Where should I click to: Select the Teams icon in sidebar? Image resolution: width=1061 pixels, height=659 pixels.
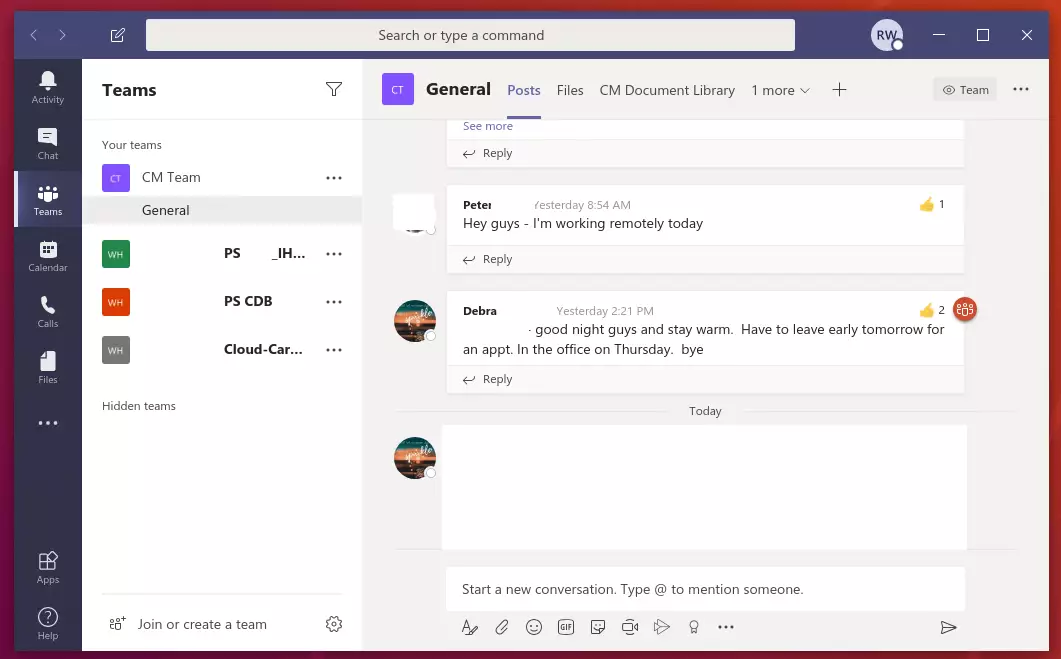point(47,200)
